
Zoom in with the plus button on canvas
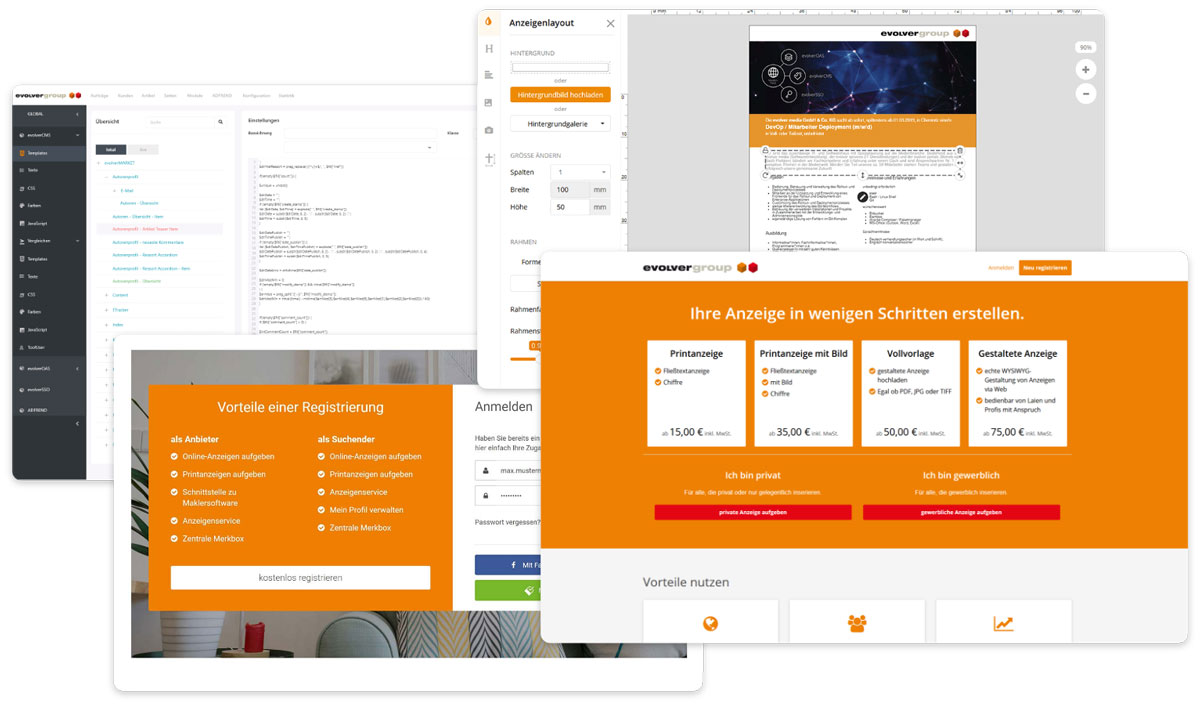(x=1085, y=70)
